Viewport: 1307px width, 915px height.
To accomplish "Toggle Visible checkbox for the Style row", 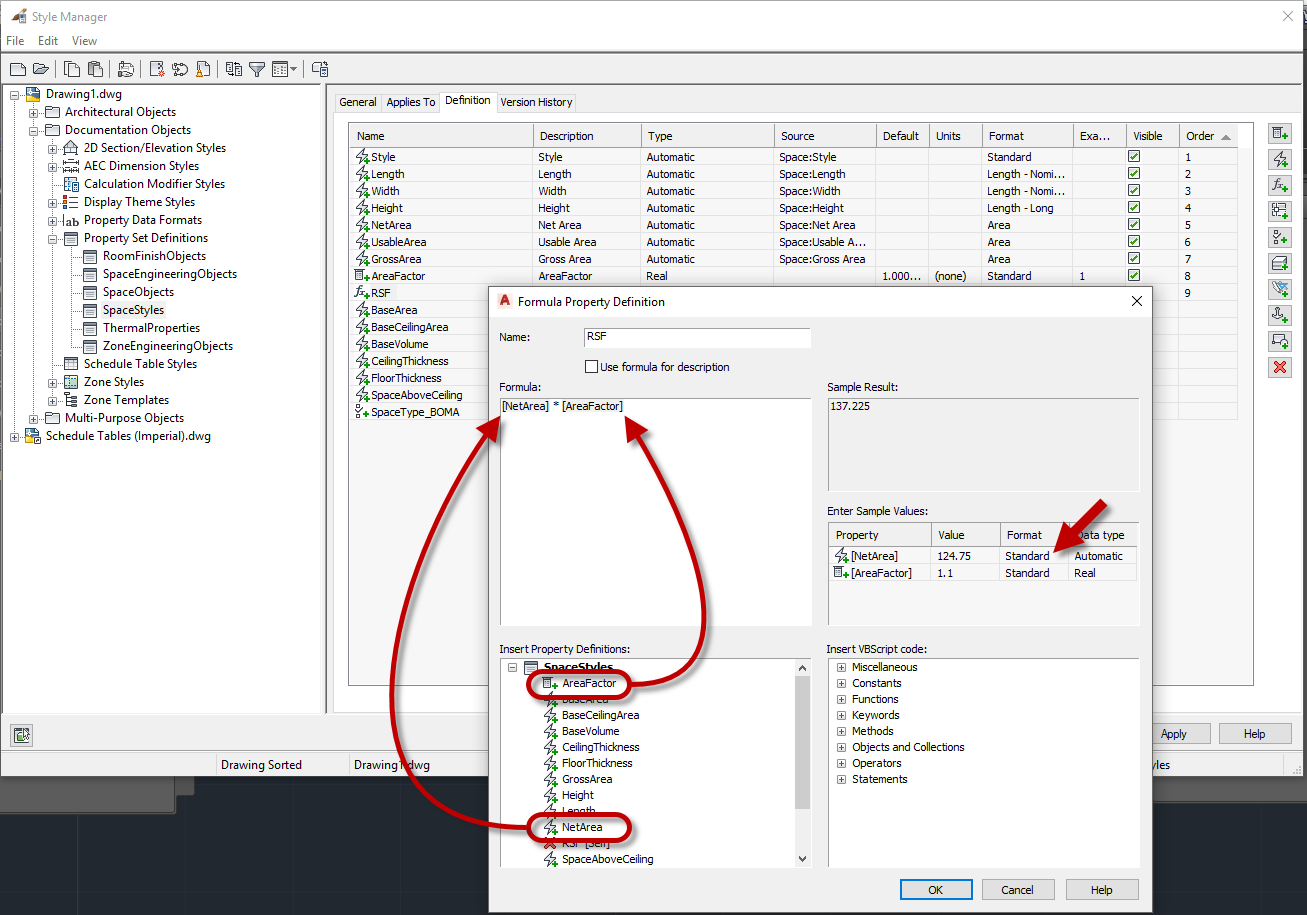I will [x=1133, y=157].
